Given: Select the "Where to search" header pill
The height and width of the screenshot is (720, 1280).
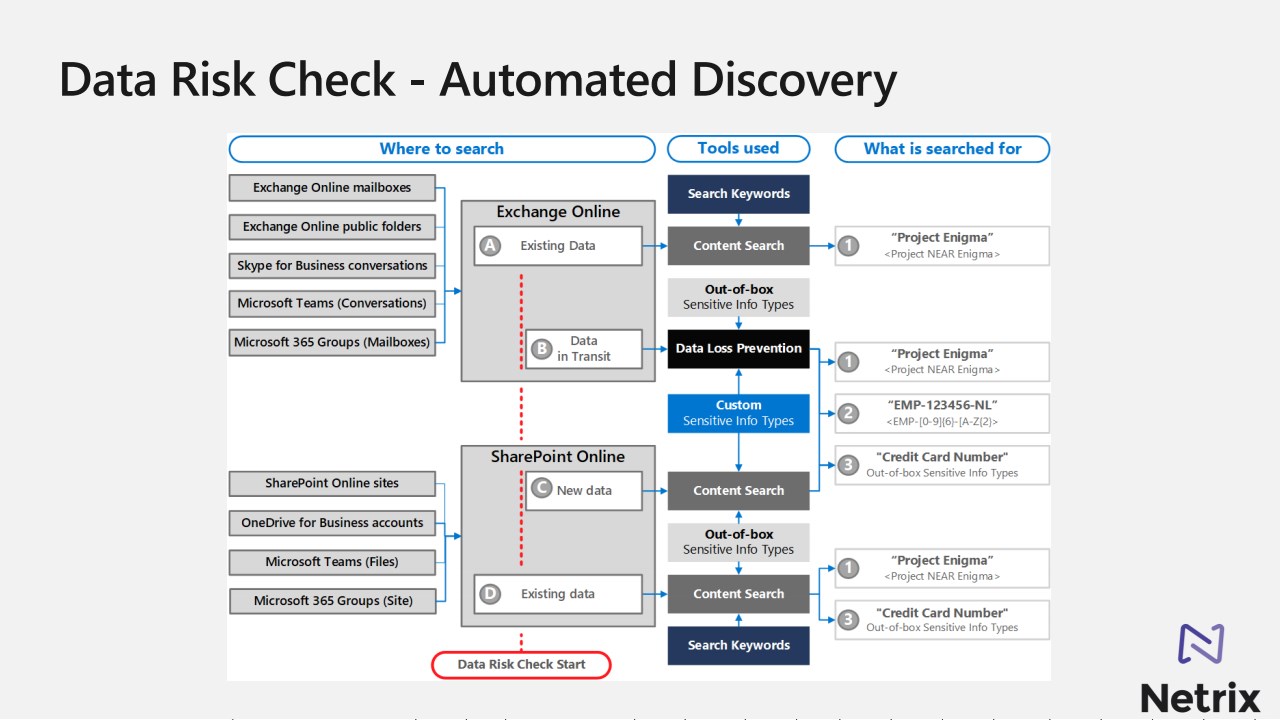Looking at the screenshot, I should 442,149.
